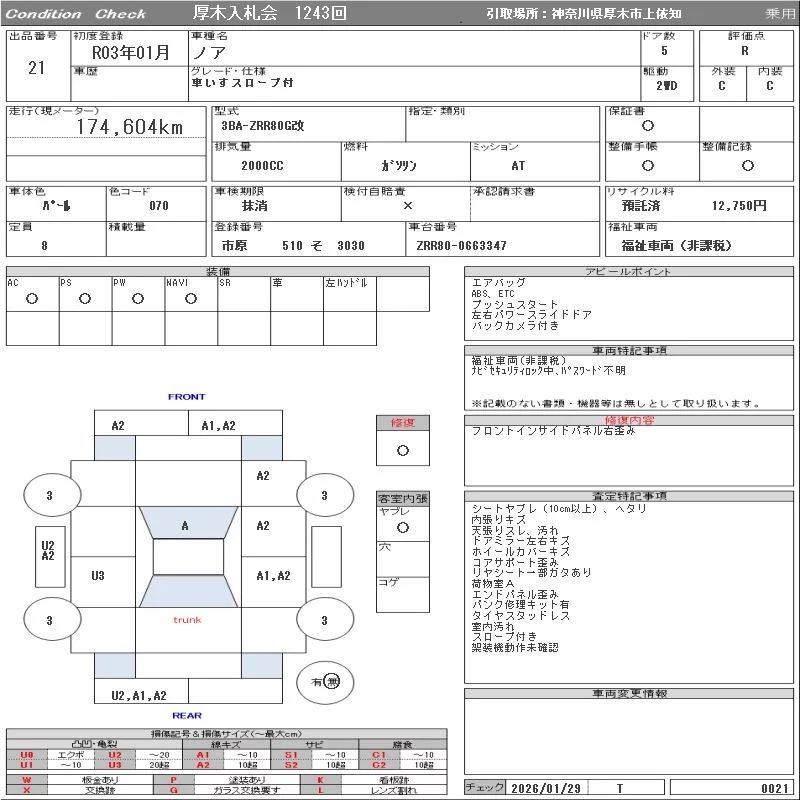This screenshot has height=800, width=800.
Task: Click the PS equipment circle
Action: (85, 298)
